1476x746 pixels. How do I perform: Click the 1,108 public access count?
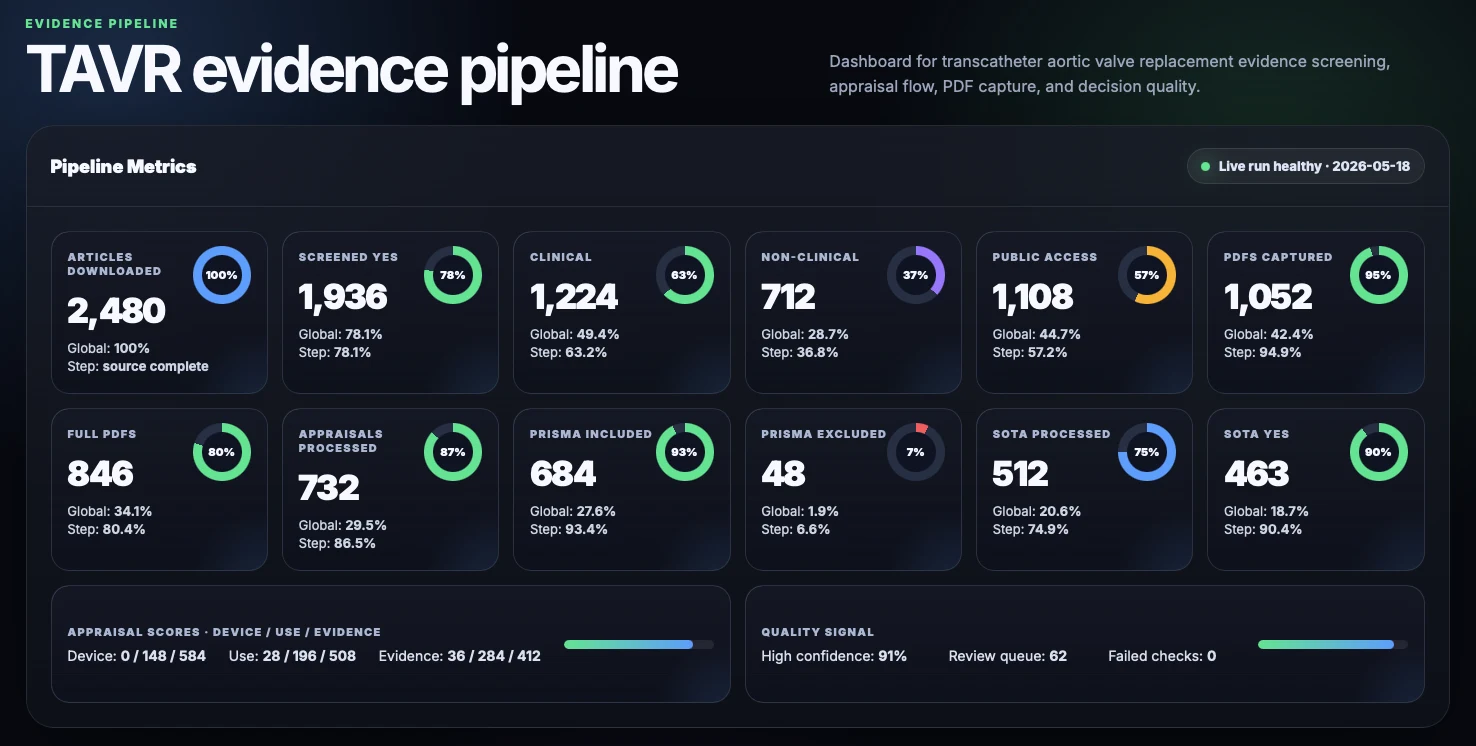pos(1033,297)
